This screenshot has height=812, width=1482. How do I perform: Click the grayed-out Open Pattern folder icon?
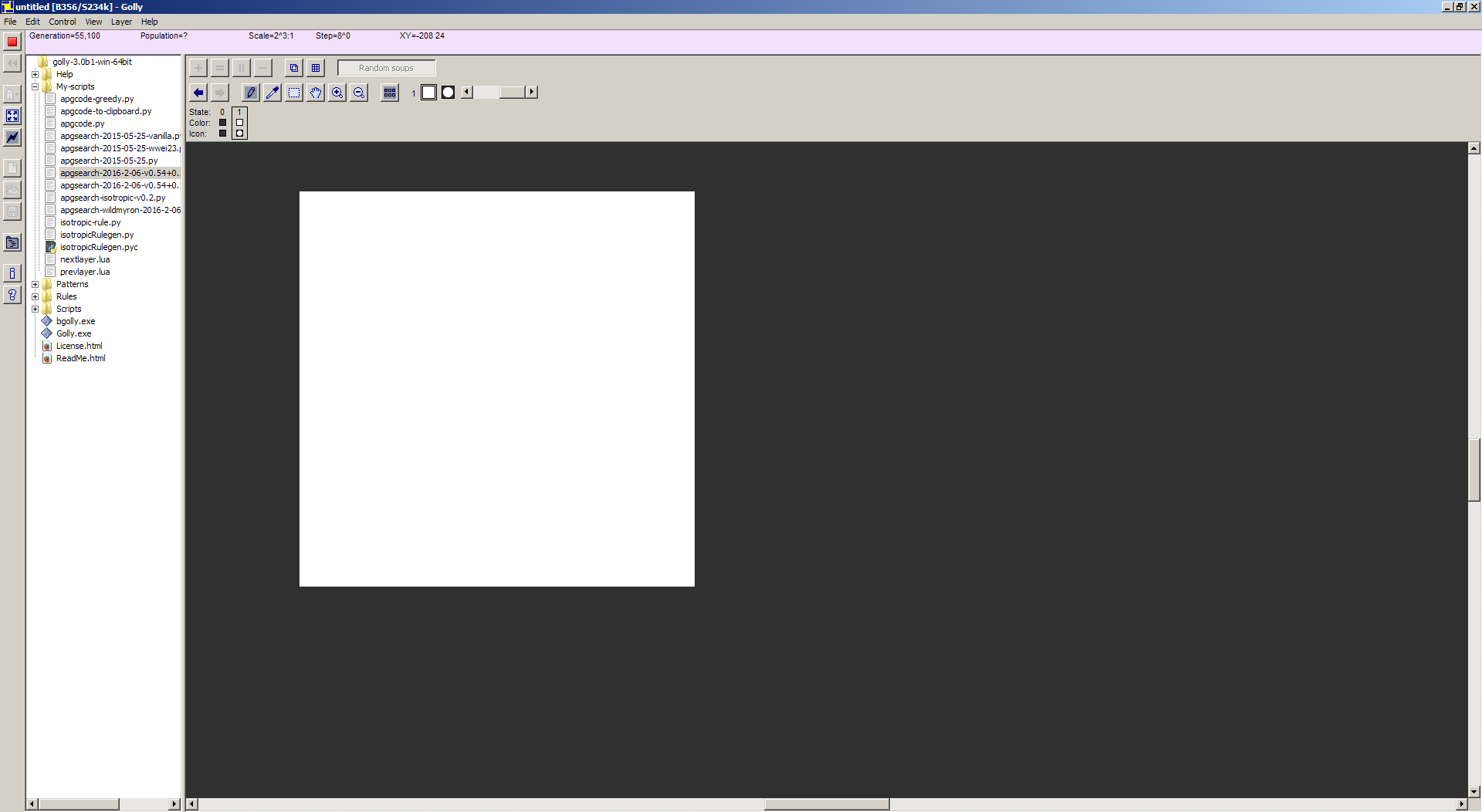[12, 190]
